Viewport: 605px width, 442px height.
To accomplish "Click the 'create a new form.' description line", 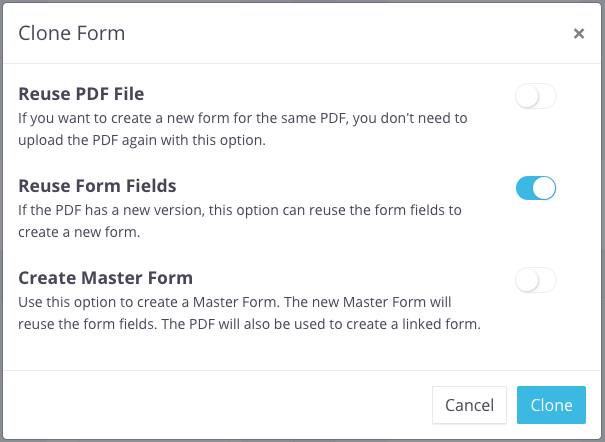I will click(x=79, y=232).
